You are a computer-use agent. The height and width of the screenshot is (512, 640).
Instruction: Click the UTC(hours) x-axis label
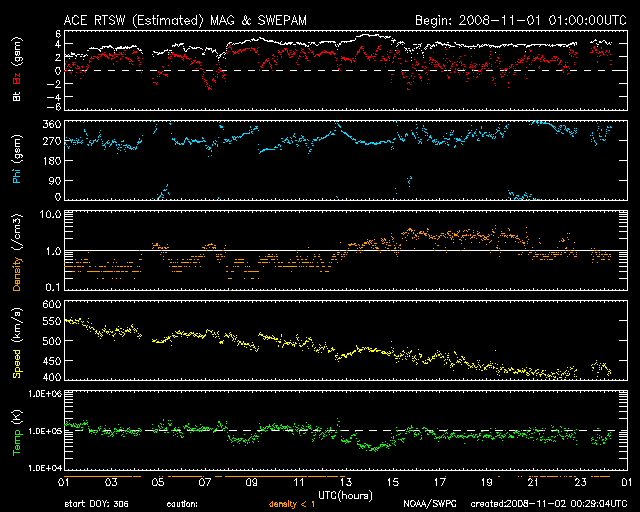coord(346,492)
